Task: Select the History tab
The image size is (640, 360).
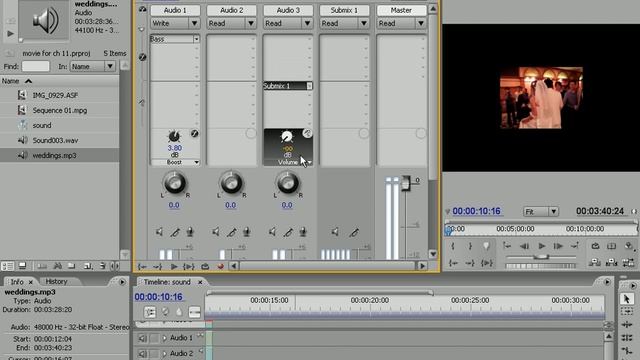Action: point(56,282)
